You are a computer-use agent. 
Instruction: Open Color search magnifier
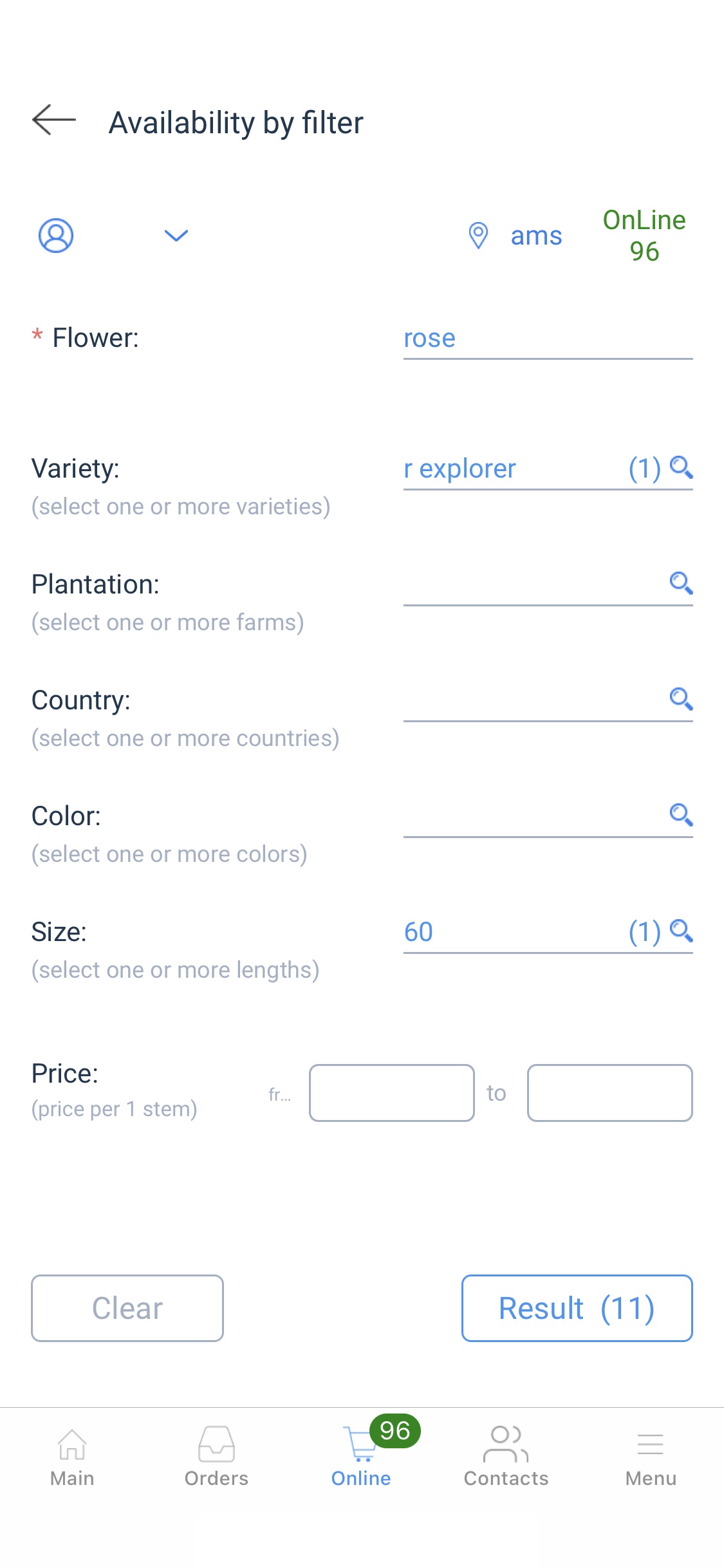(681, 815)
